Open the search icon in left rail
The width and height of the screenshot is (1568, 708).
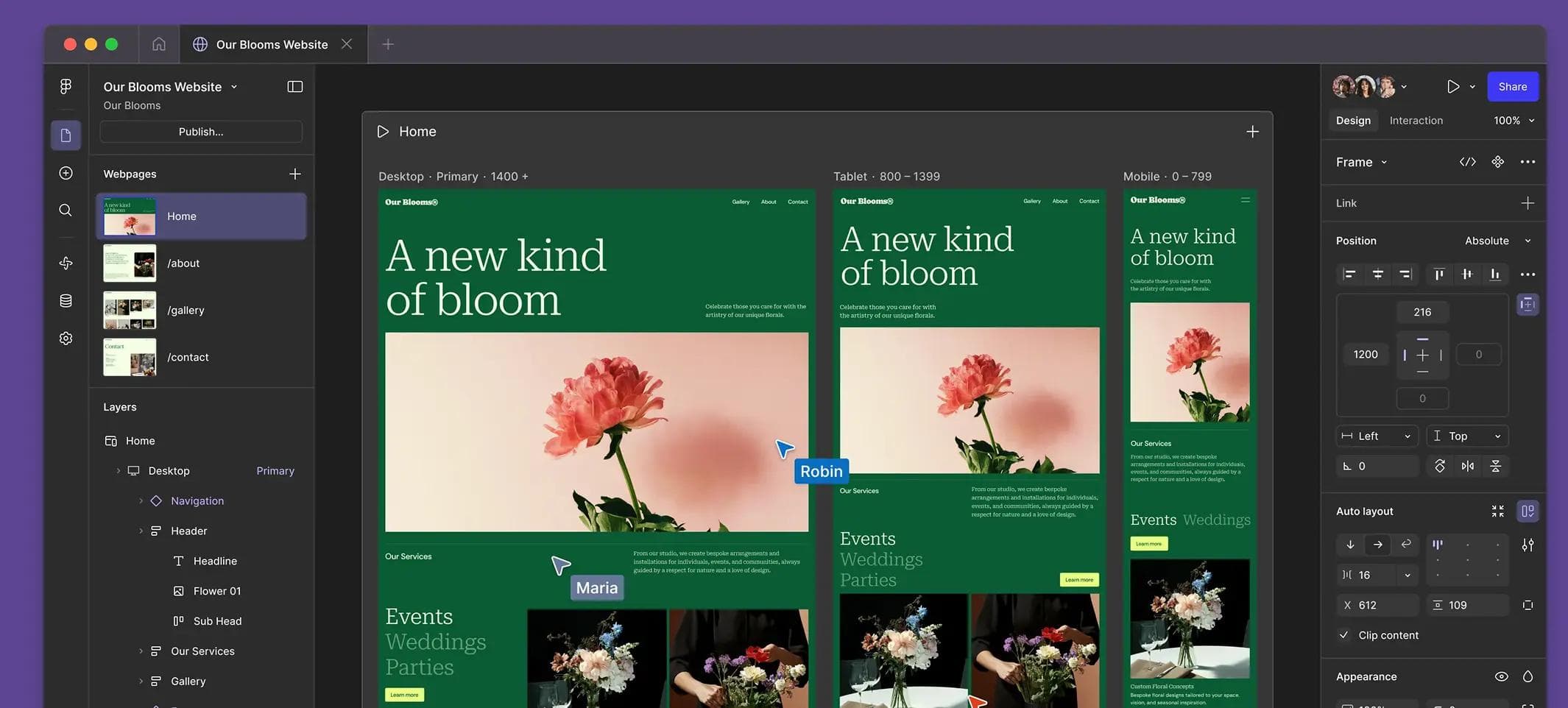(66, 210)
